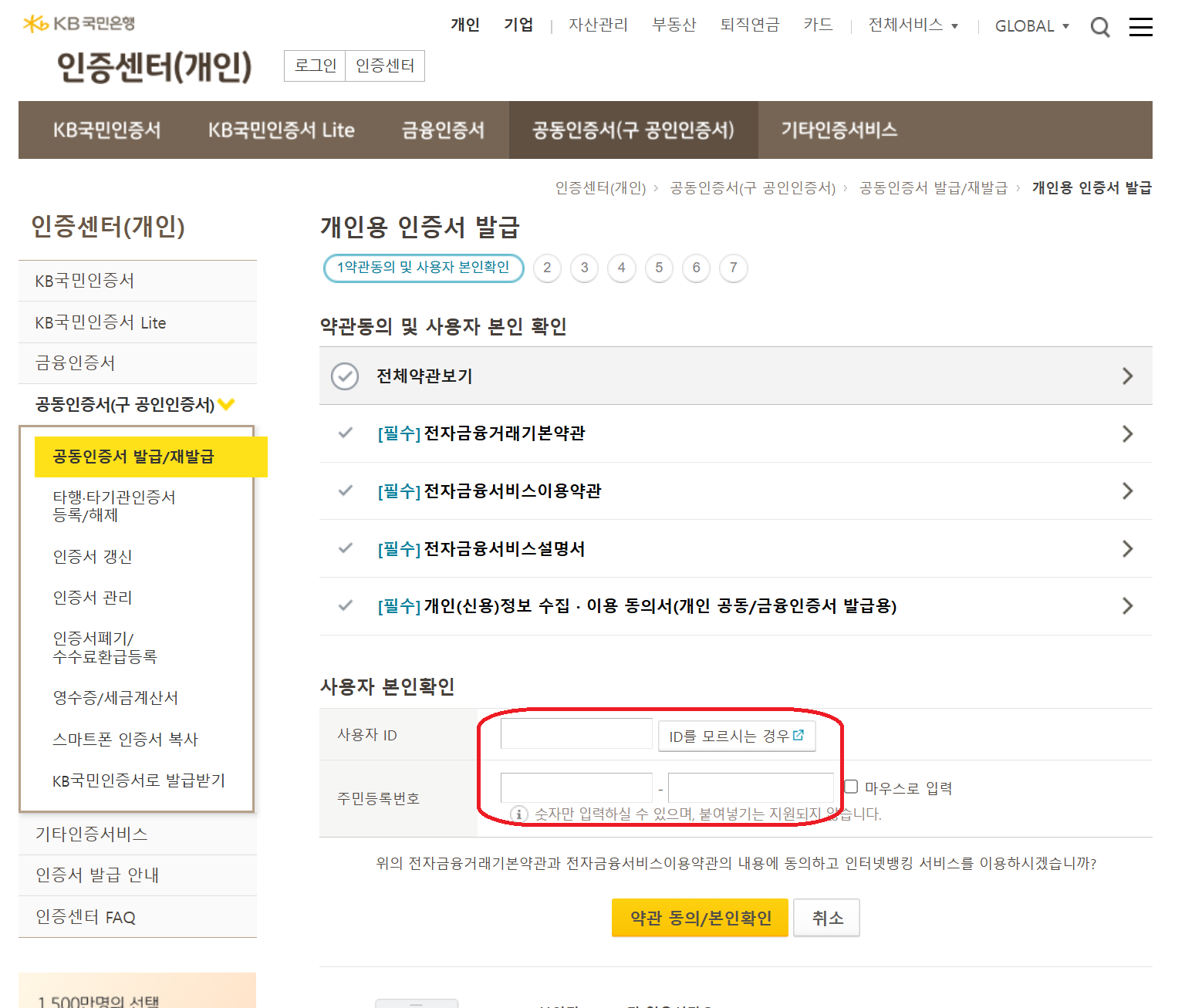Toggle the checkmark beside 전자금융서비스이용약관
This screenshot has height=1008, width=1185.
pyautogui.click(x=344, y=491)
